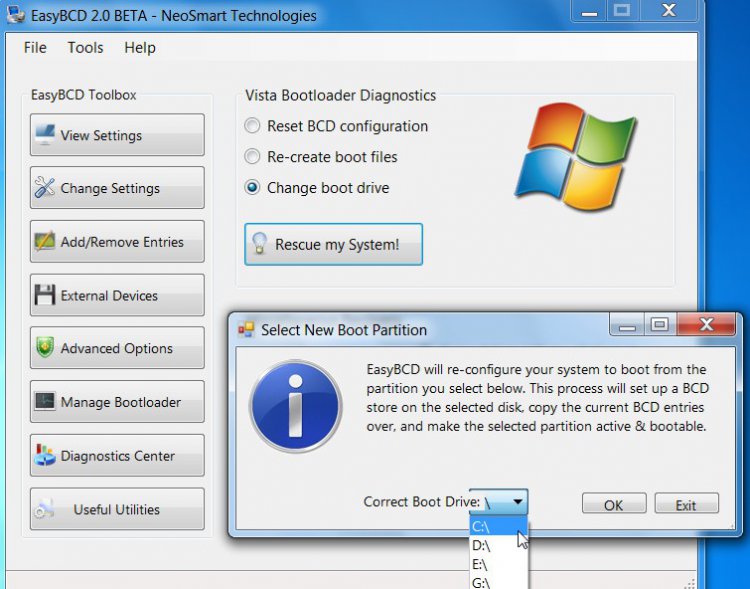750x589 pixels.
Task: Open the Tools menu
Action: point(85,47)
